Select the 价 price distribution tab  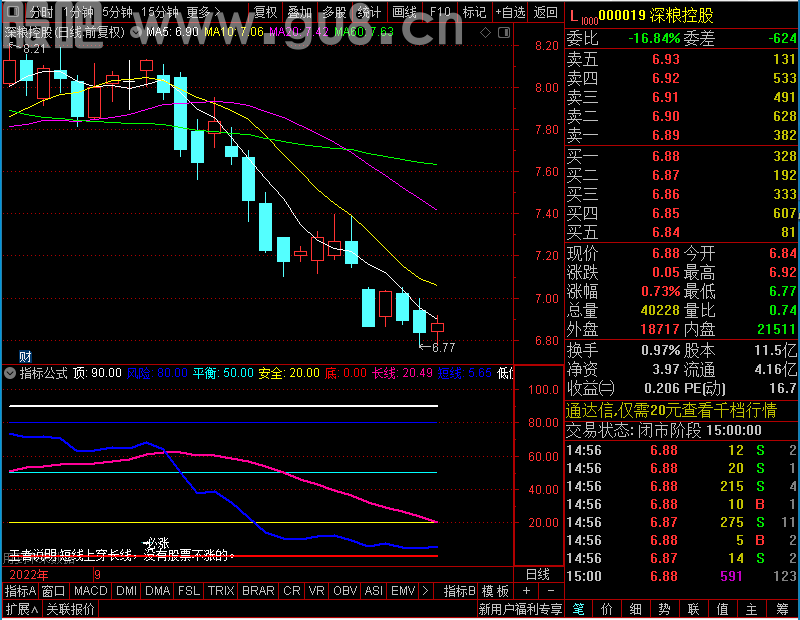click(x=607, y=609)
